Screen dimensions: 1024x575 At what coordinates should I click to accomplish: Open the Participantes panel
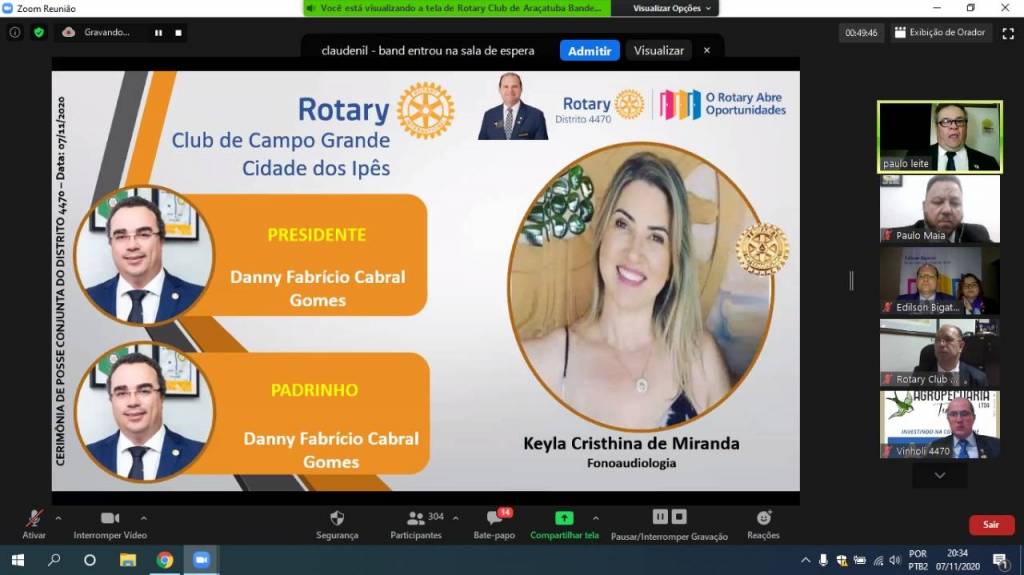(415, 518)
